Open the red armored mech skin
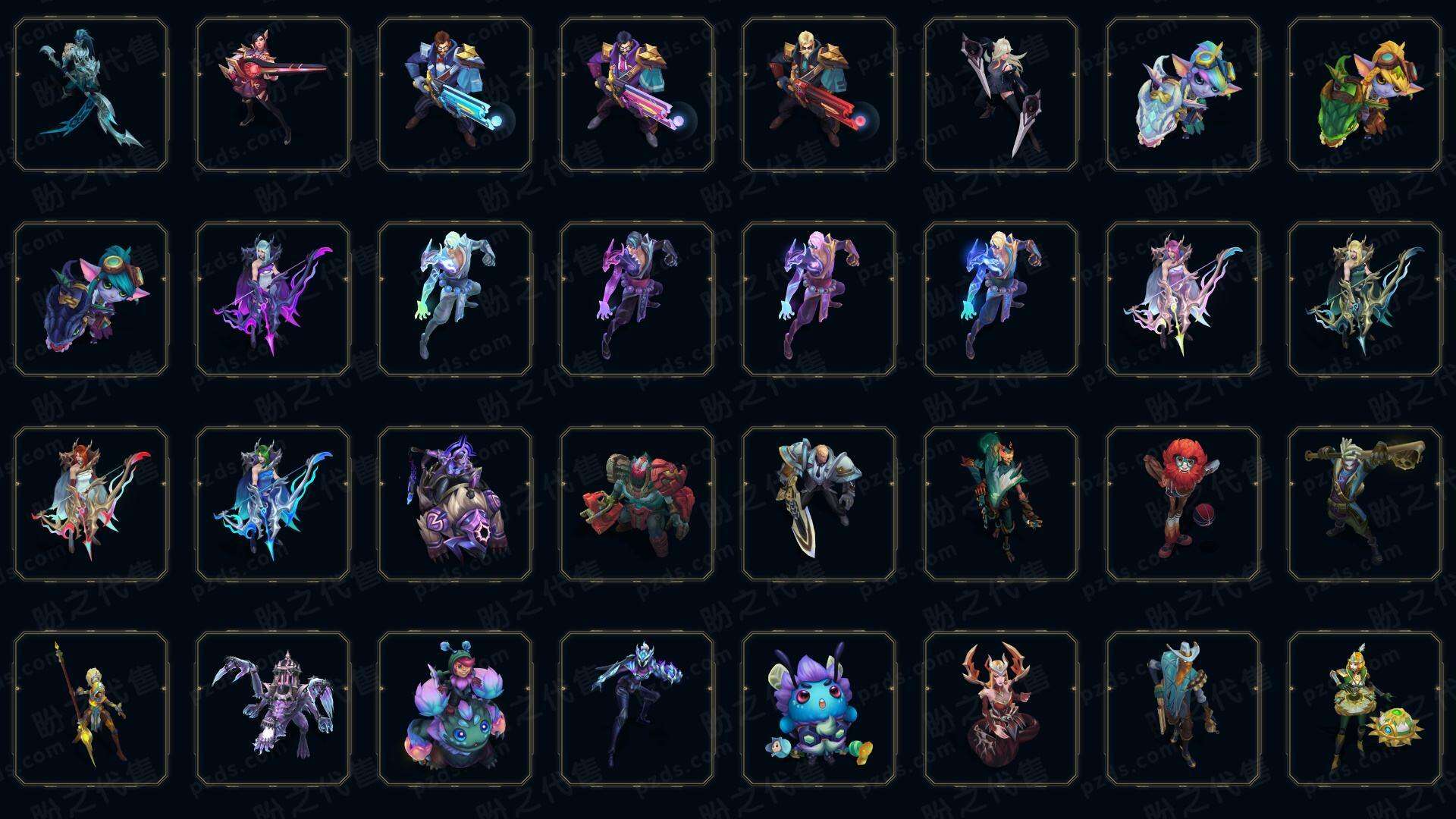Viewport: 1456px width, 819px height. click(637, 504)
